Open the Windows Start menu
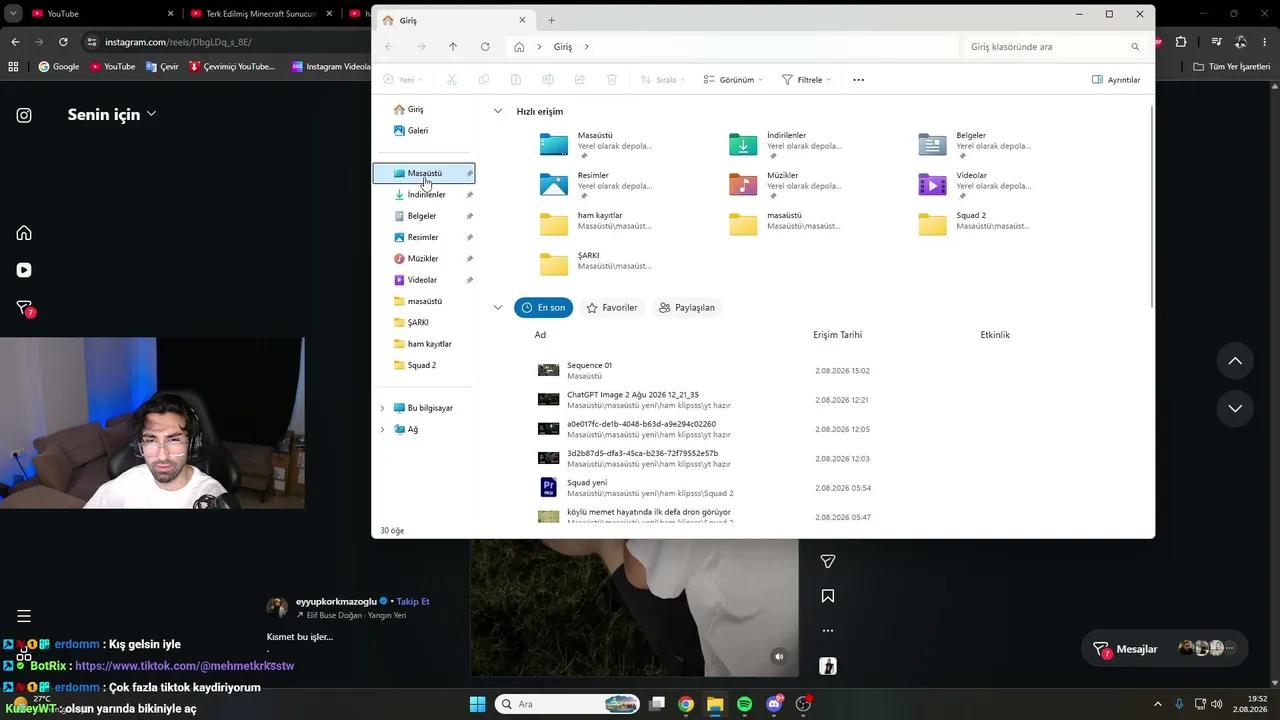This screenshot has height=720, width=1280. [477, 704]
